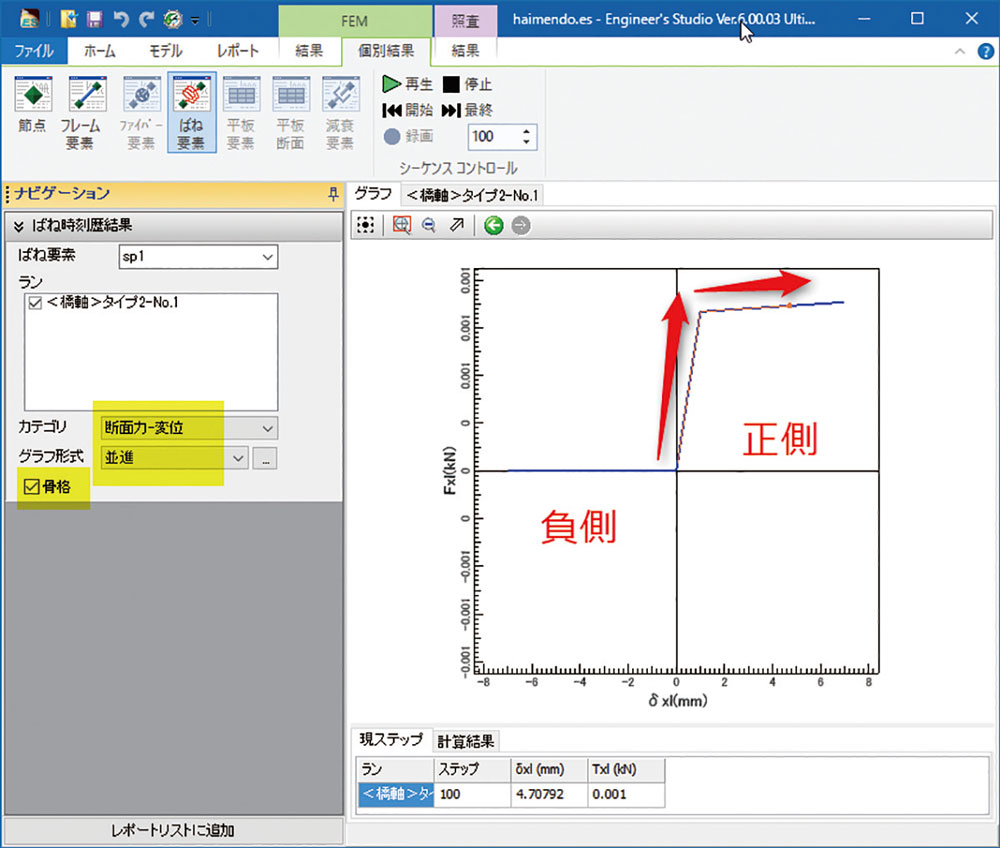Click the ステップ value 100 table cell
Image resolution: width=1000 pixels, height=848 pixels.
473,794
